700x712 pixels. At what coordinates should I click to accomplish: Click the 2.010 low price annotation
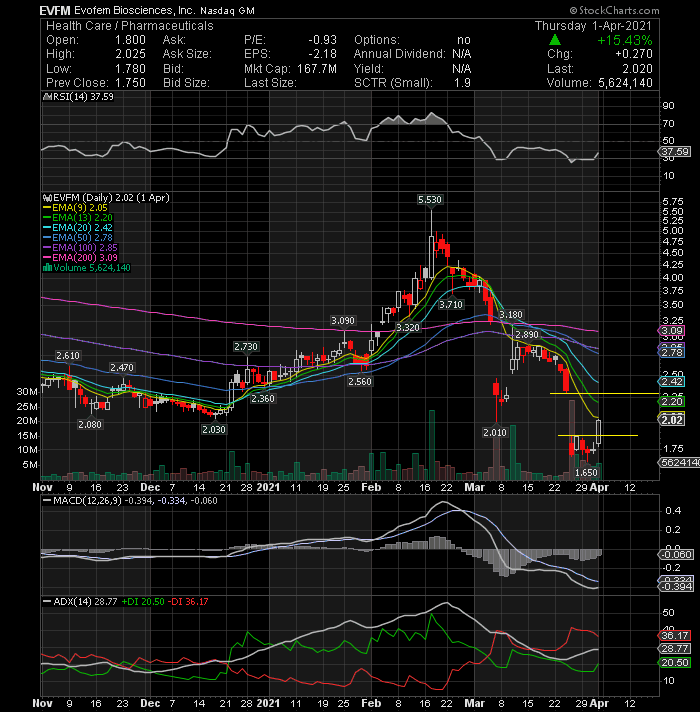coord(495,433)
